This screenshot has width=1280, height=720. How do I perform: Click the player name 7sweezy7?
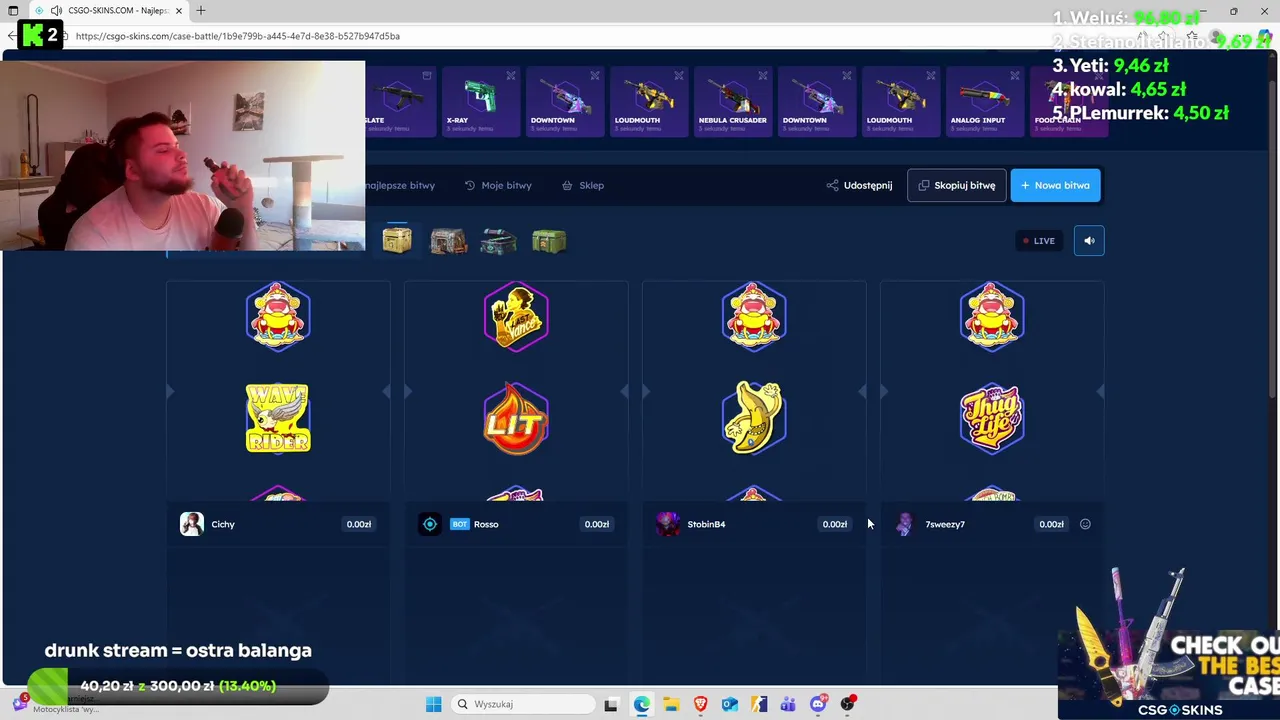click(x=945, y=524)
